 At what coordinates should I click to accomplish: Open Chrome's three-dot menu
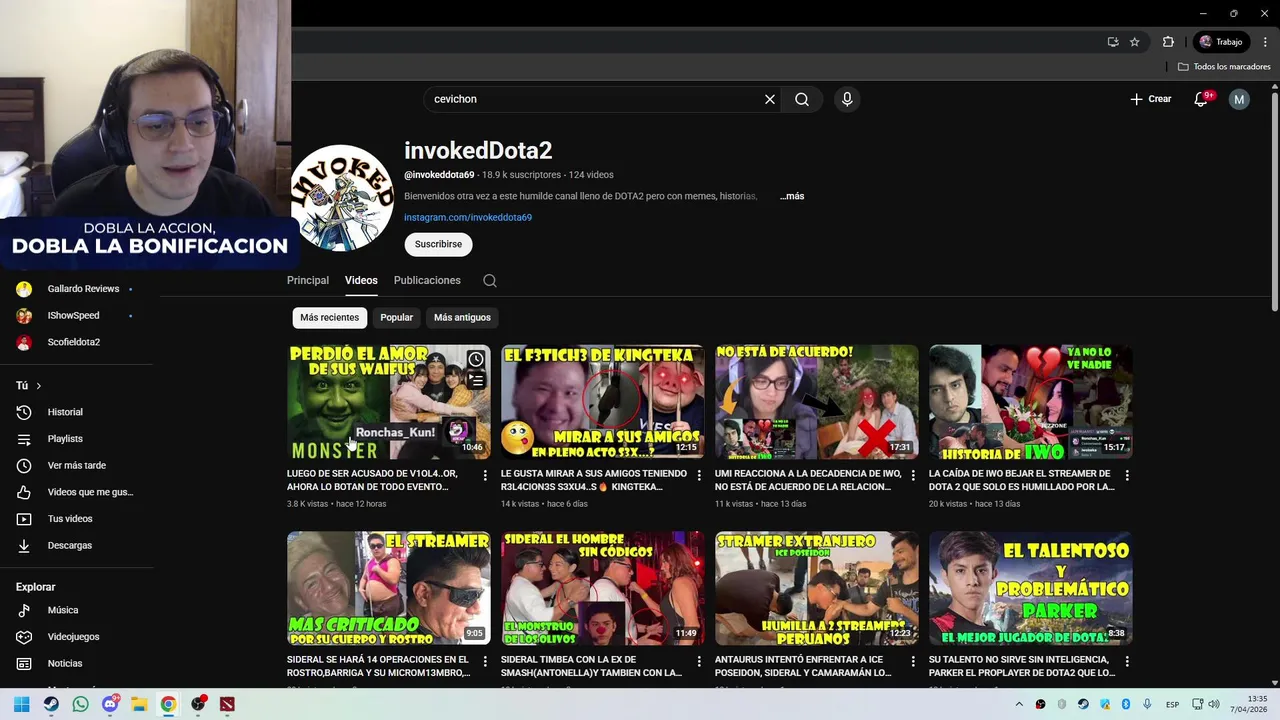(x=1266, y=42)
